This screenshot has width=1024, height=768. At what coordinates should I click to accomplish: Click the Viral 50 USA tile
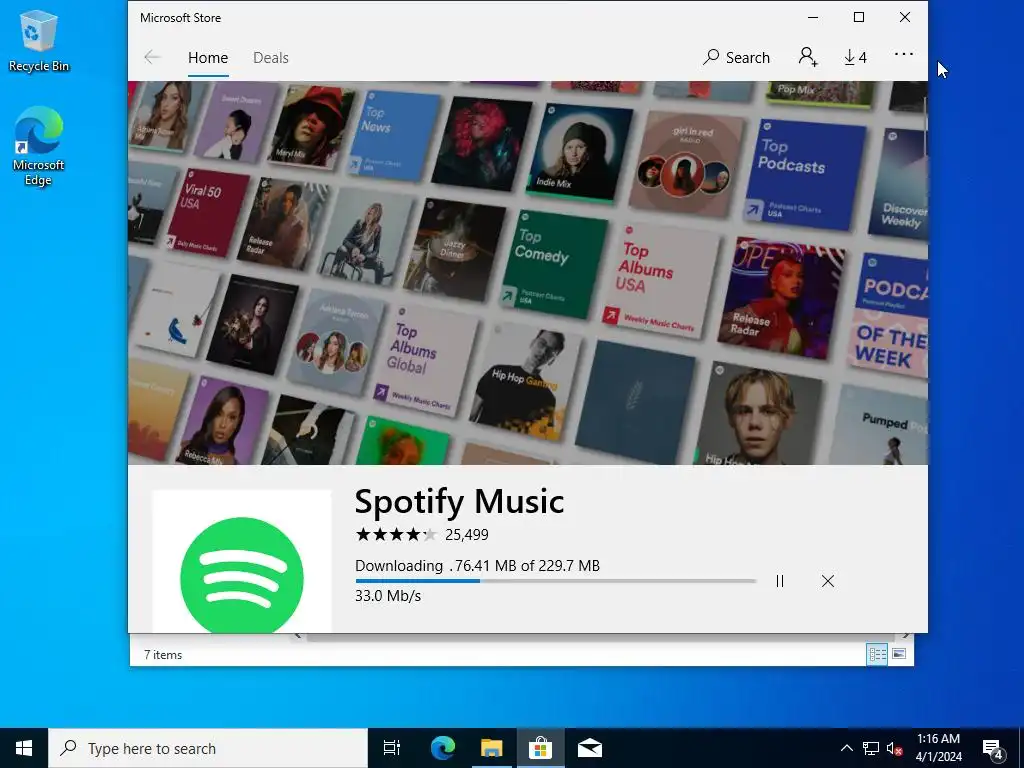click(207, 212)
